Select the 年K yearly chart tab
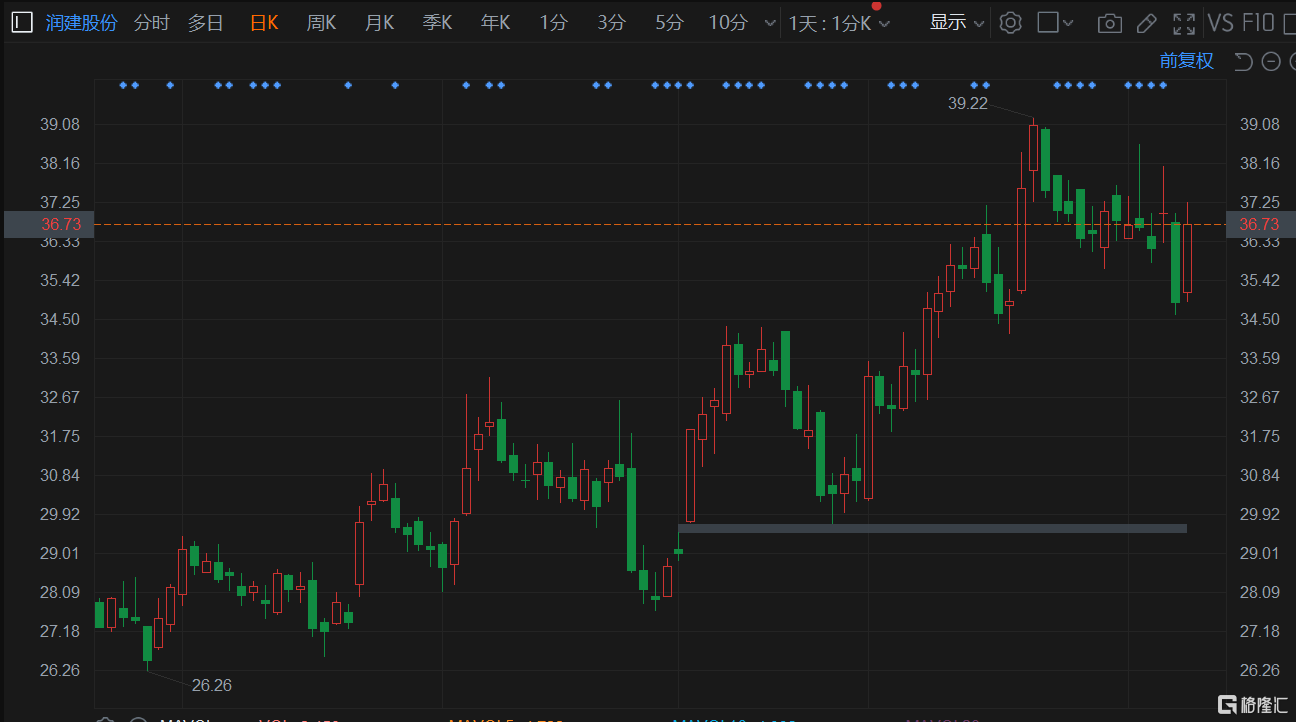Viewport: 1296px width, 722px height. click(x=495, y=23)
